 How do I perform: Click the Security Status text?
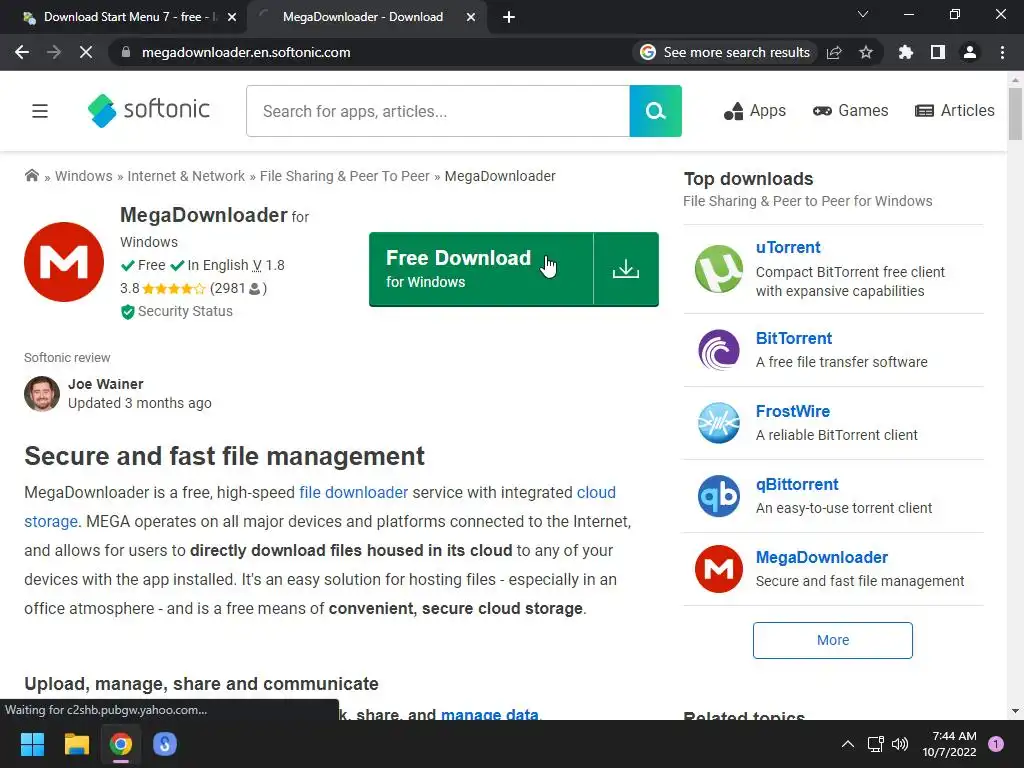[x=185, y=312]
